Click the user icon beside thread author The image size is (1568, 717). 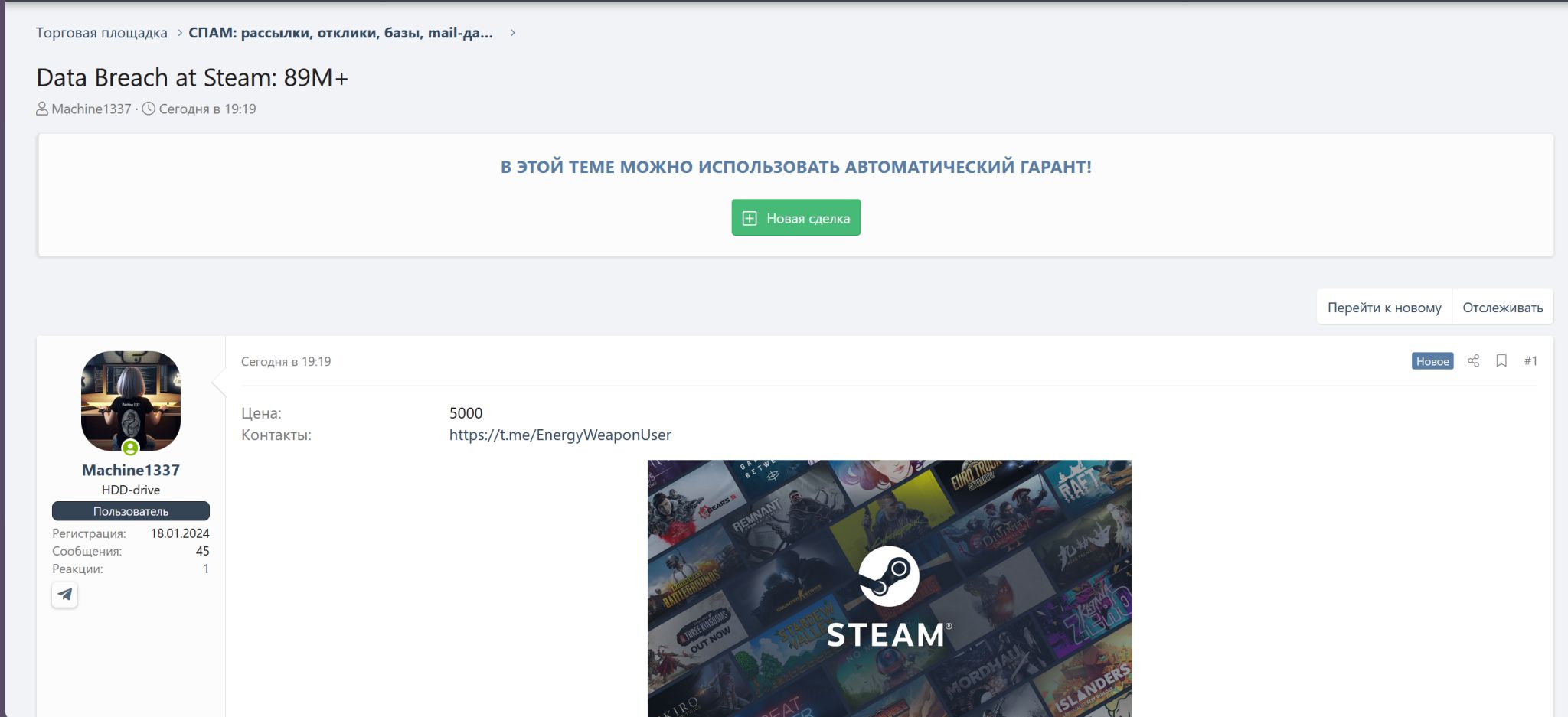pyautogui.click(x=42, y=109)
